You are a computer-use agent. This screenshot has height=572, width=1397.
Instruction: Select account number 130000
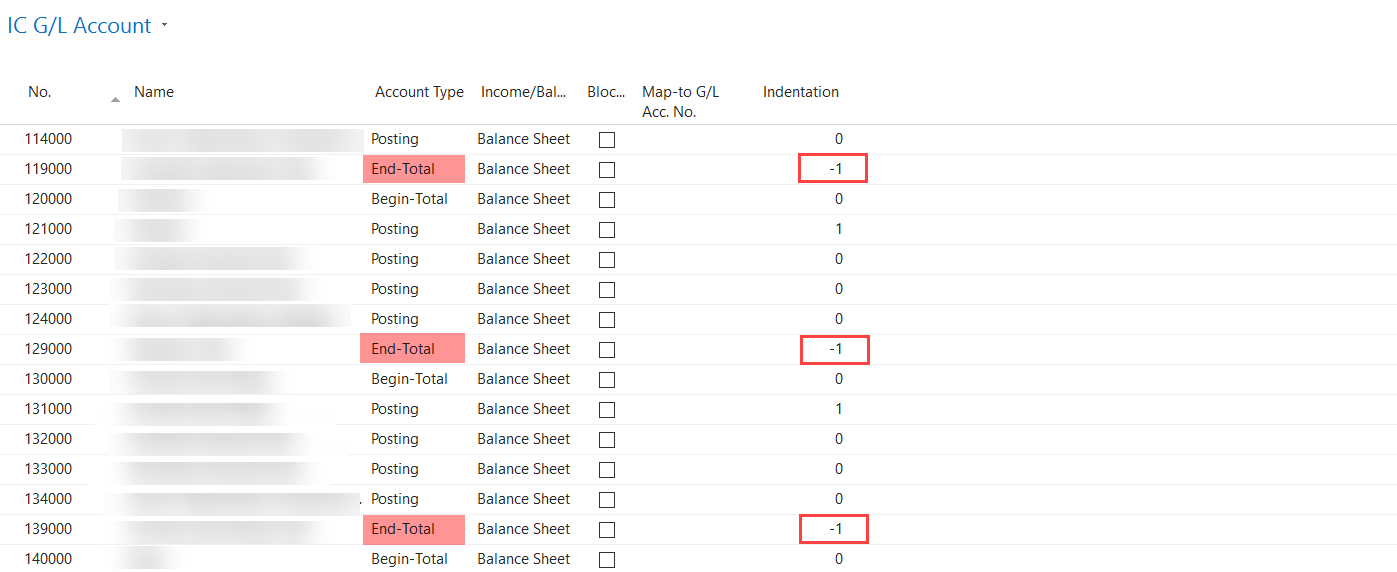point(48,379)
